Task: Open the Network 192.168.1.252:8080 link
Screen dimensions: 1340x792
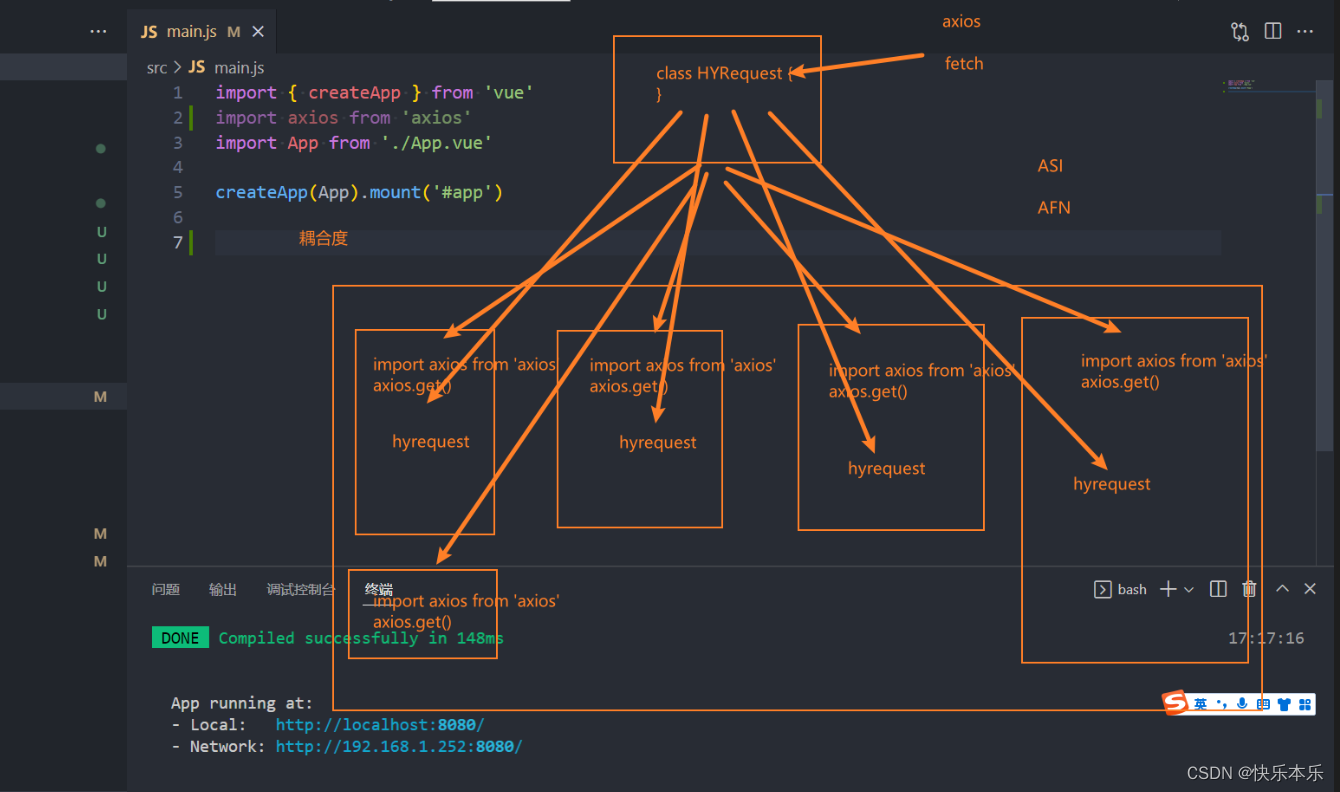Action: pyautogui.click(x=398, y=746)
